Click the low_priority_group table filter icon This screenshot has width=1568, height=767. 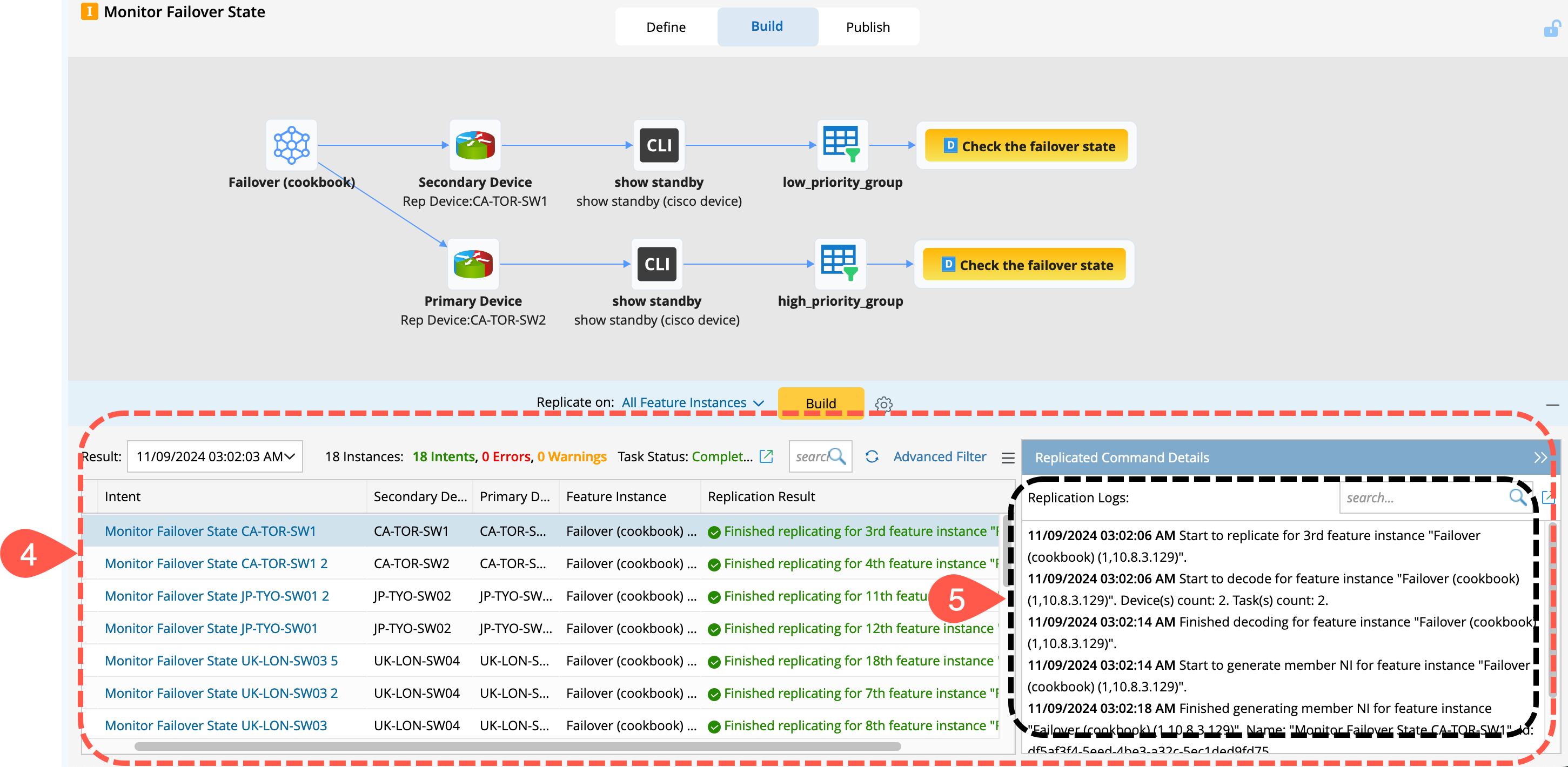pyautogui.click(x=842, y=145)
